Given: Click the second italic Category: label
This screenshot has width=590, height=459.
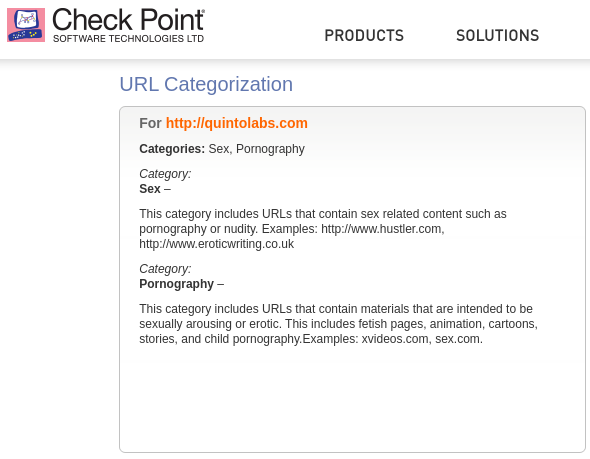Looking at the screenshot, I should click(165, 269).
